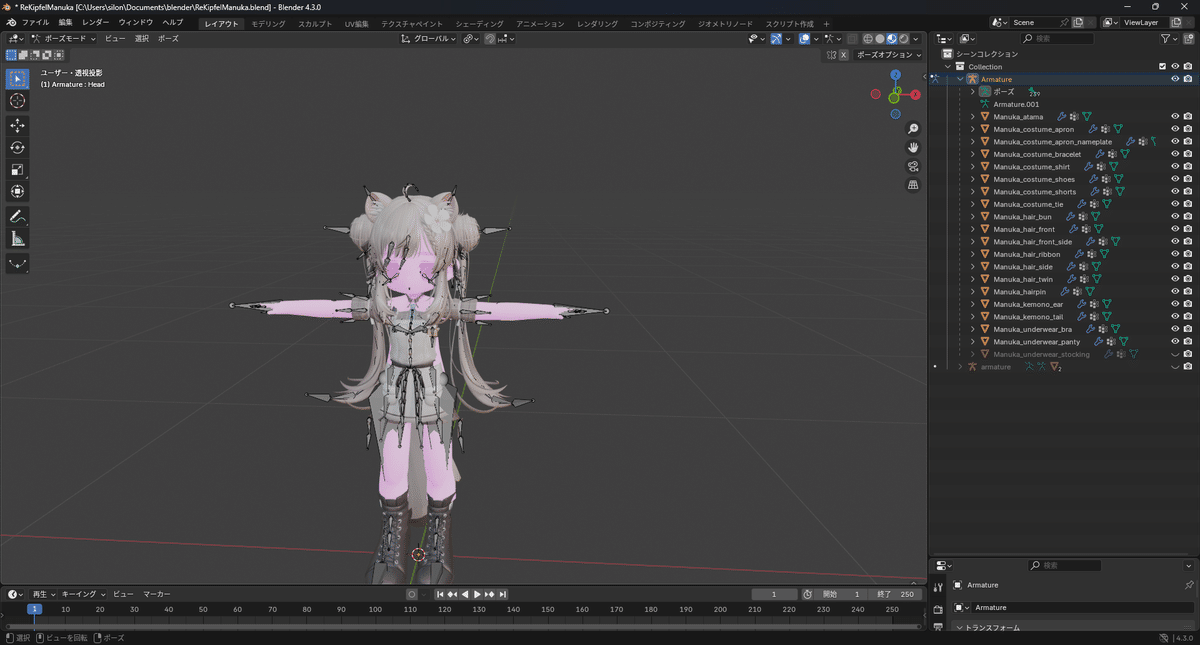Click the zoom magnifier icon in the viewport
The image size is (1200, 645).
click(x=912, y=128)
